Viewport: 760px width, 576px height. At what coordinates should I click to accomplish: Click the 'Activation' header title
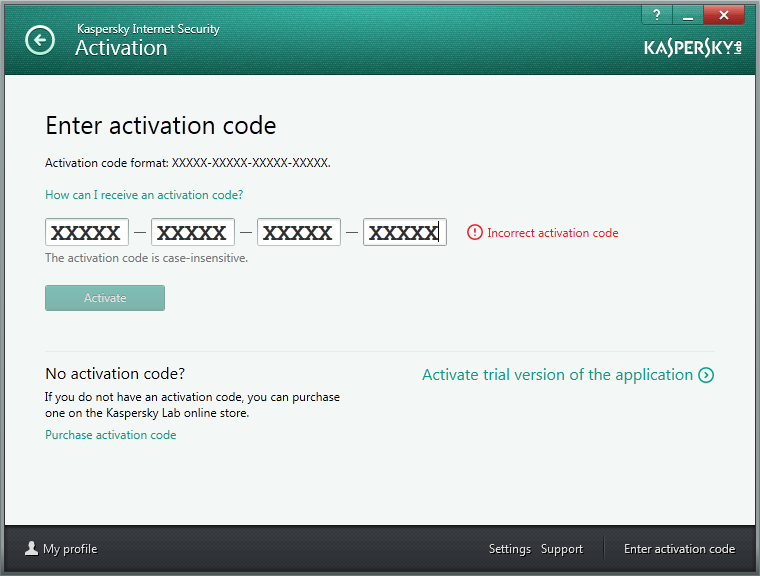pyautogui.click(x=121, y=48)
